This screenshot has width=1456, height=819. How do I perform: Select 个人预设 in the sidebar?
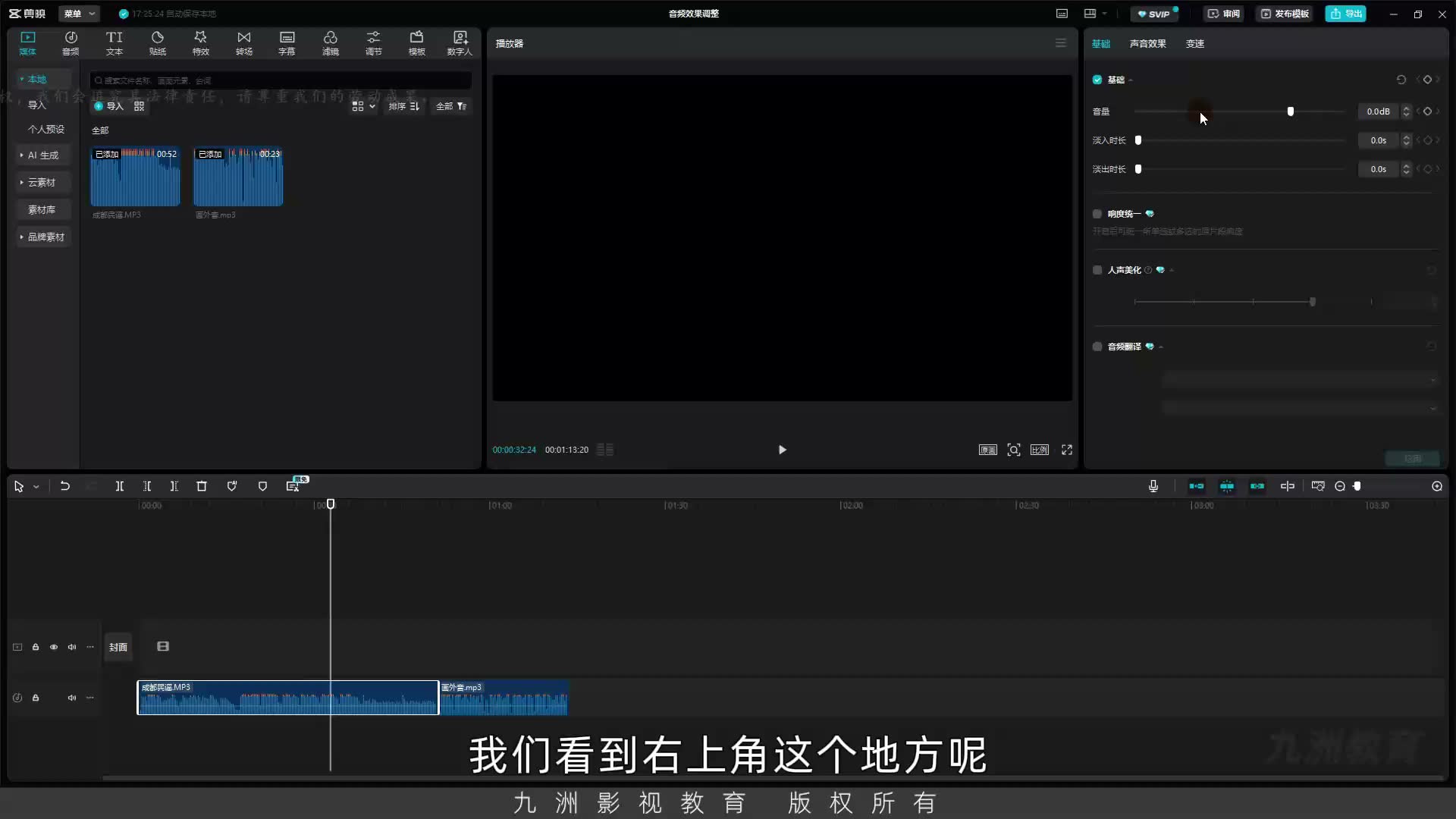46,129
